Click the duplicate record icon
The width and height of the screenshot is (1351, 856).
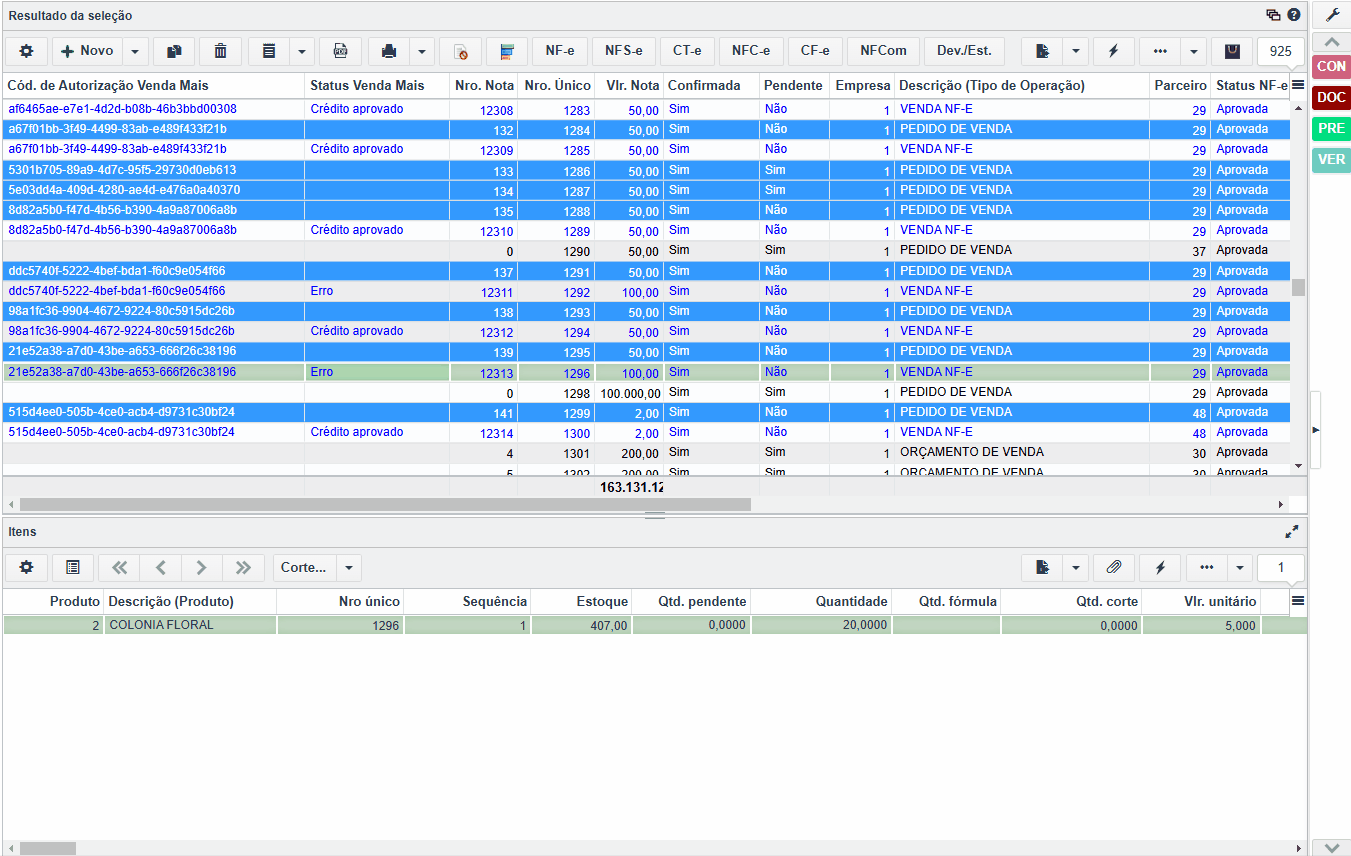[x=174, y=51]
